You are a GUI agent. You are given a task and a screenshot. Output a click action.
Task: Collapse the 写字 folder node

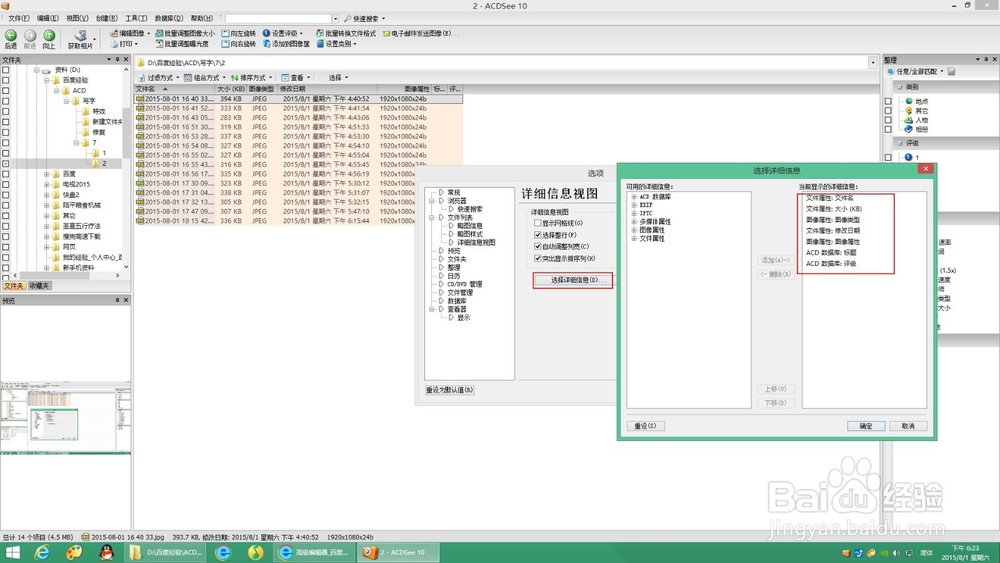tap(66, 101)
